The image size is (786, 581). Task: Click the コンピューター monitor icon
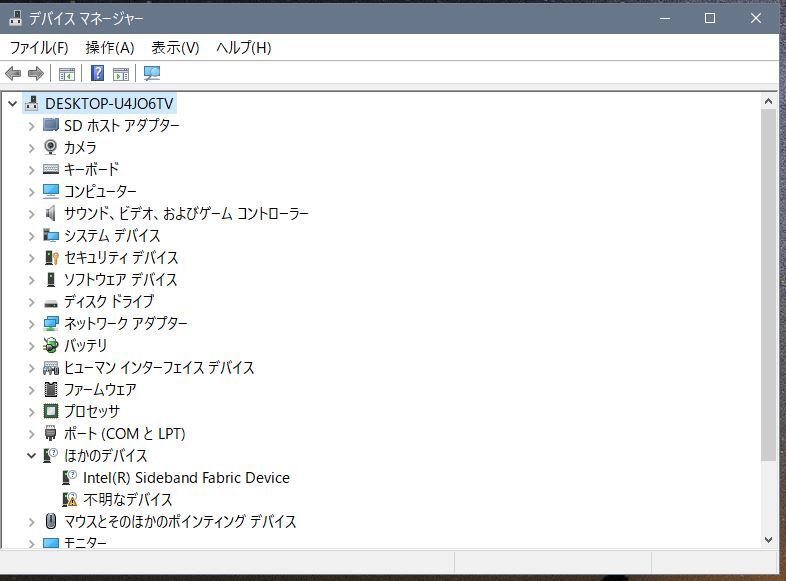(51, 191)
